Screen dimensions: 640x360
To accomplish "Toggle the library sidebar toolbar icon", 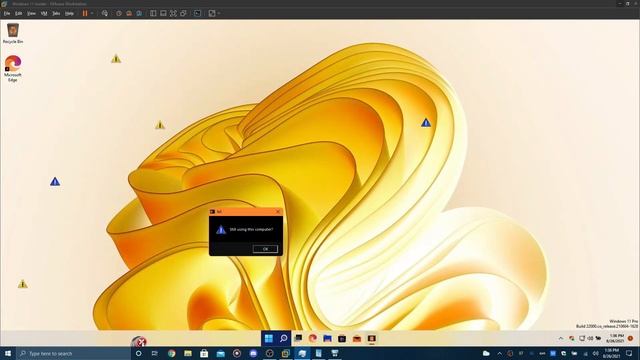I will pos(153,13).
